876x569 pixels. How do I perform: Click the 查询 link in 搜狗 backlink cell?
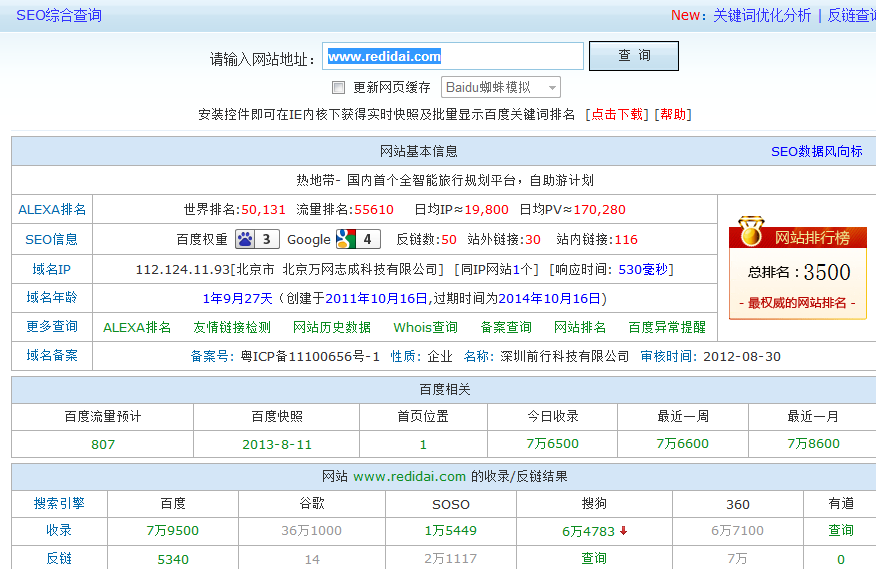594,558
